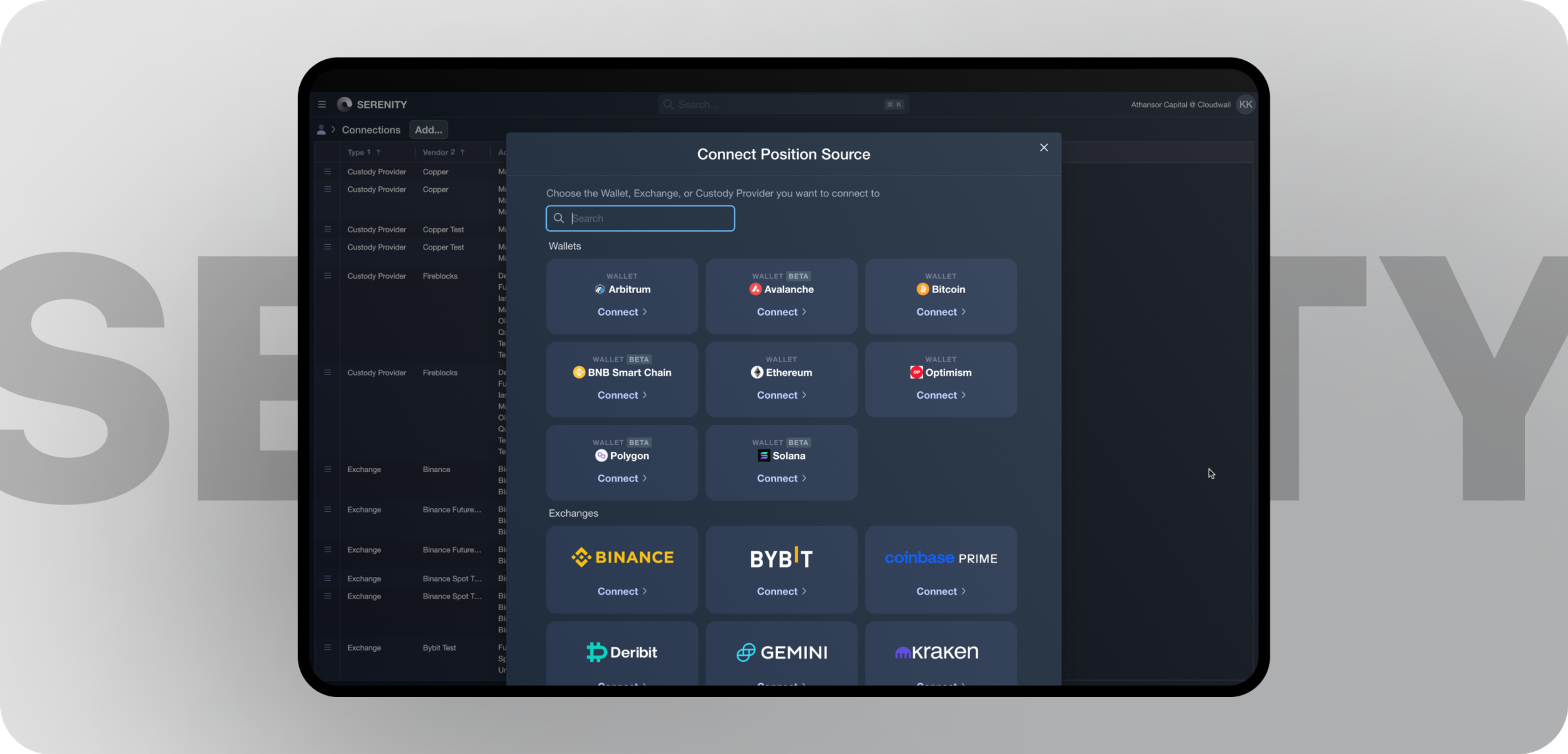This screenshot has height=754, width=1568.
Task: Close the Connect Position Source dialog
Action: (1044, 147)
